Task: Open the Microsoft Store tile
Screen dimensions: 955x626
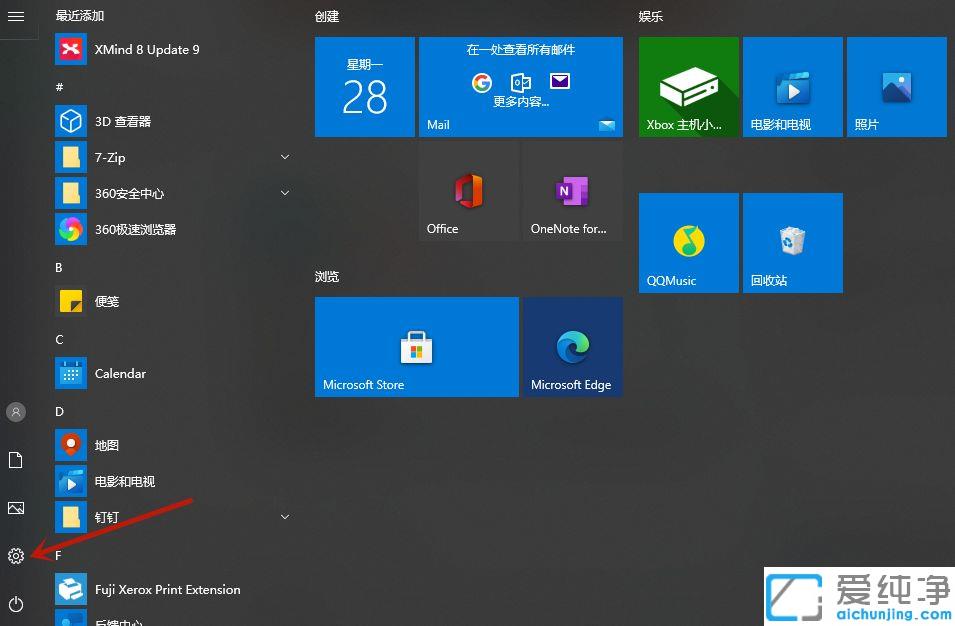Action: point(416,346)
